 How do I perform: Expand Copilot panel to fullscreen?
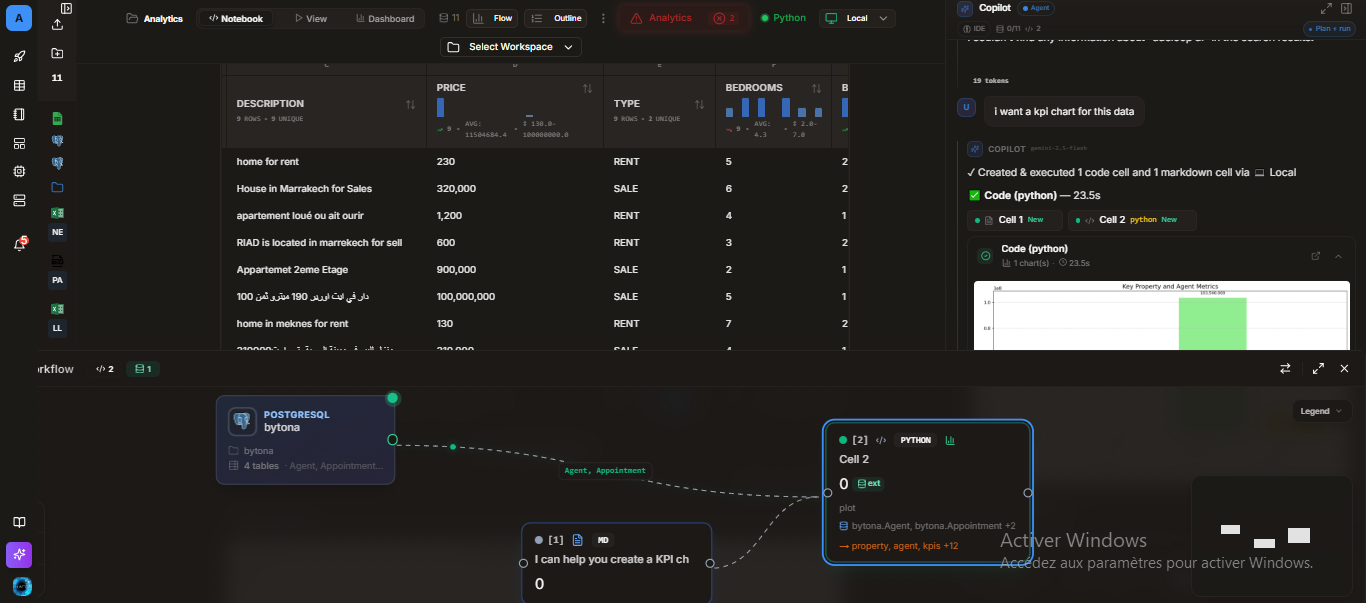point(1326,8)
